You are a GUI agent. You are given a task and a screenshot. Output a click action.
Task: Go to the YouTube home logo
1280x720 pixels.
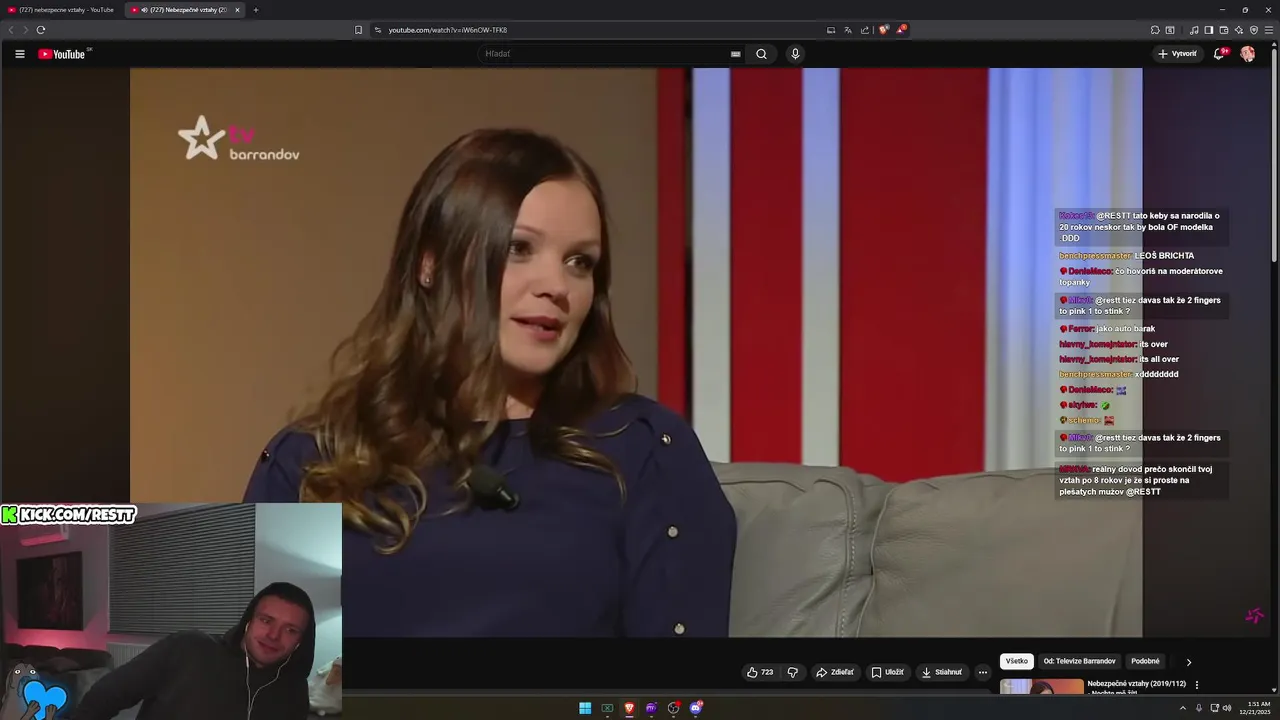click(x=62, y=54)
